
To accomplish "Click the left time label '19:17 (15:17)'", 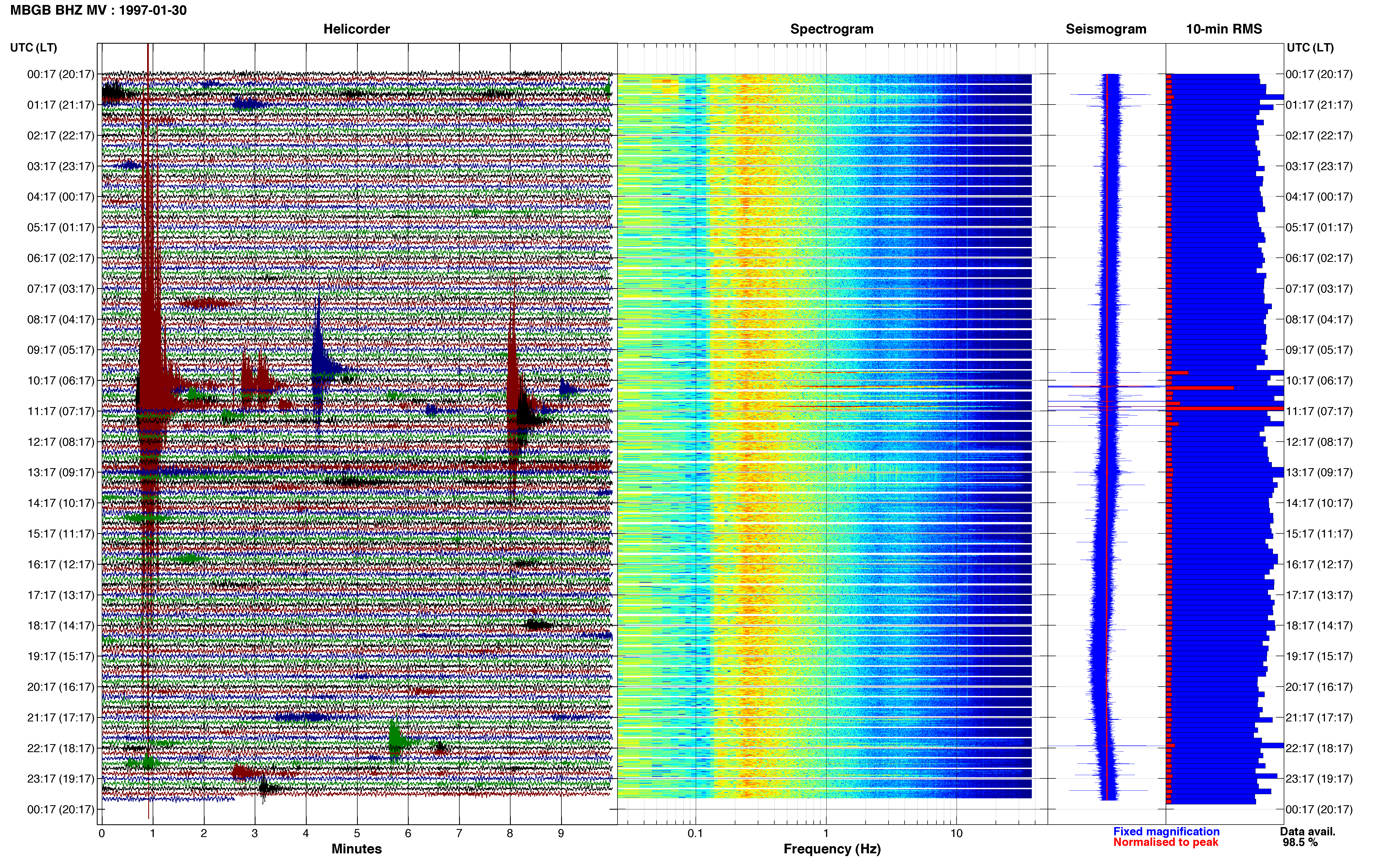I will point(61,656).
